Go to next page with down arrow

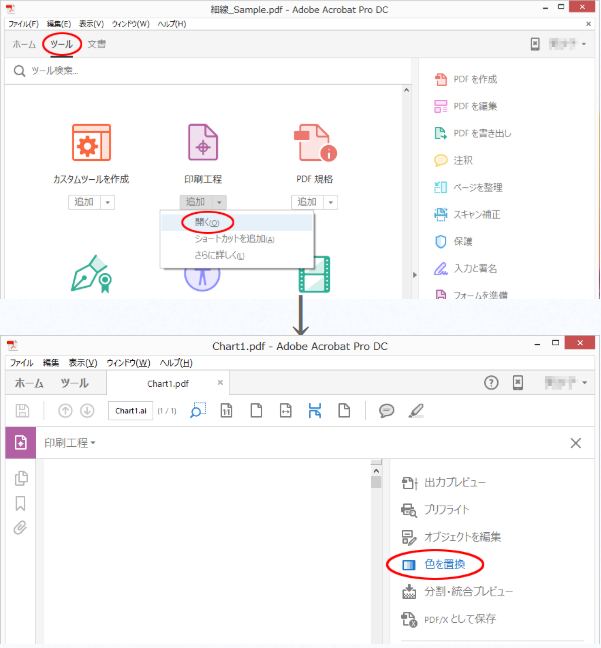87,411
